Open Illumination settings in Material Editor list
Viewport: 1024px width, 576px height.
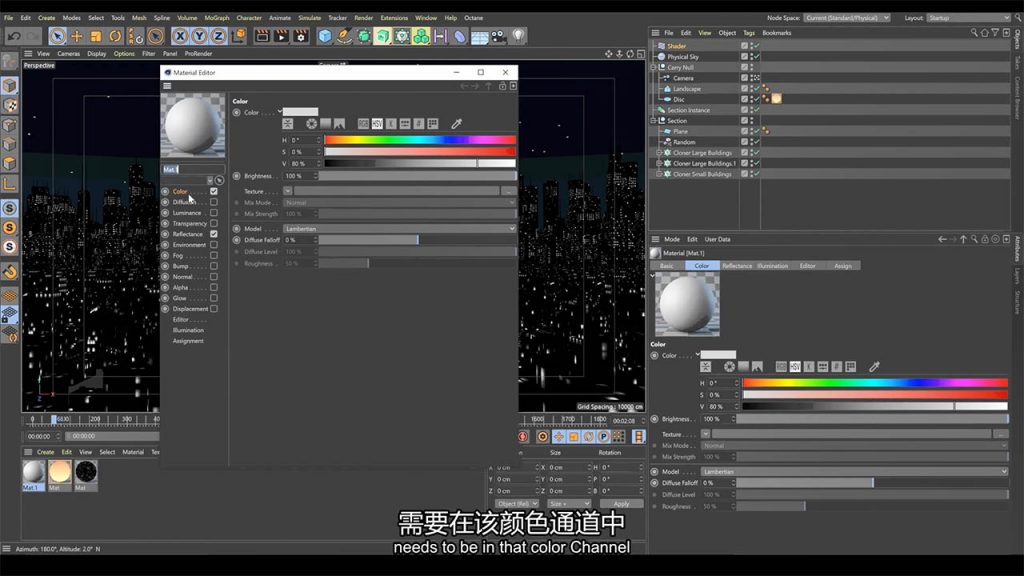click(x=188, y=330)
